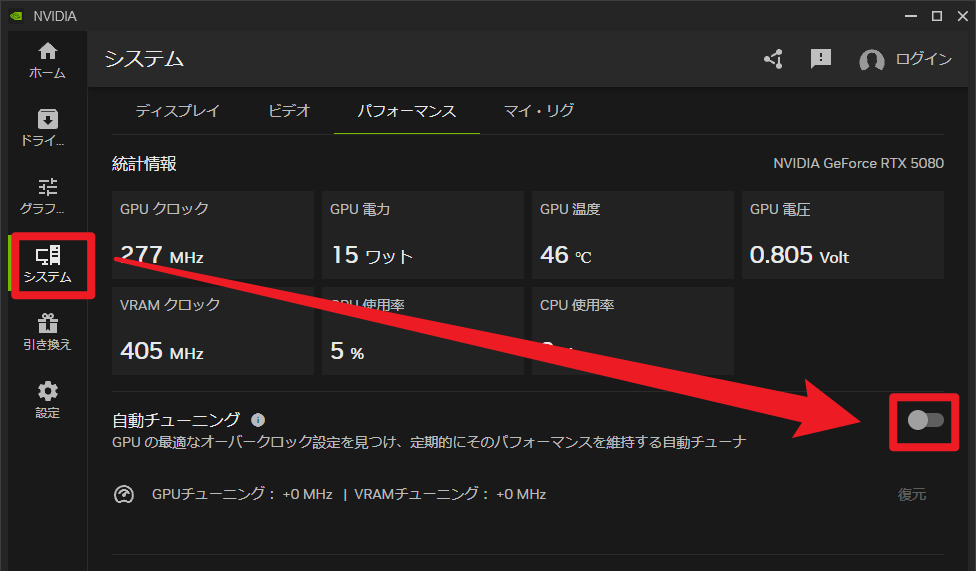
Task: Close the NVIDIA app window
Action: [962, 16]
